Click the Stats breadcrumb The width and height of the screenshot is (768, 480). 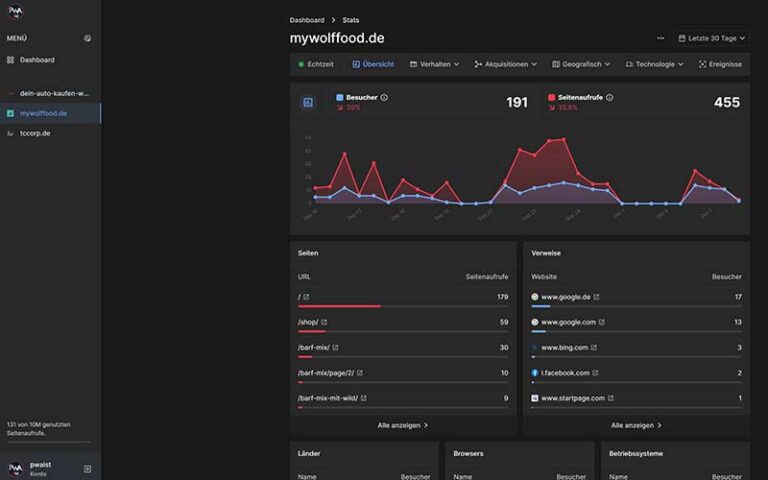pyautogui.click(x=351, y=20)
